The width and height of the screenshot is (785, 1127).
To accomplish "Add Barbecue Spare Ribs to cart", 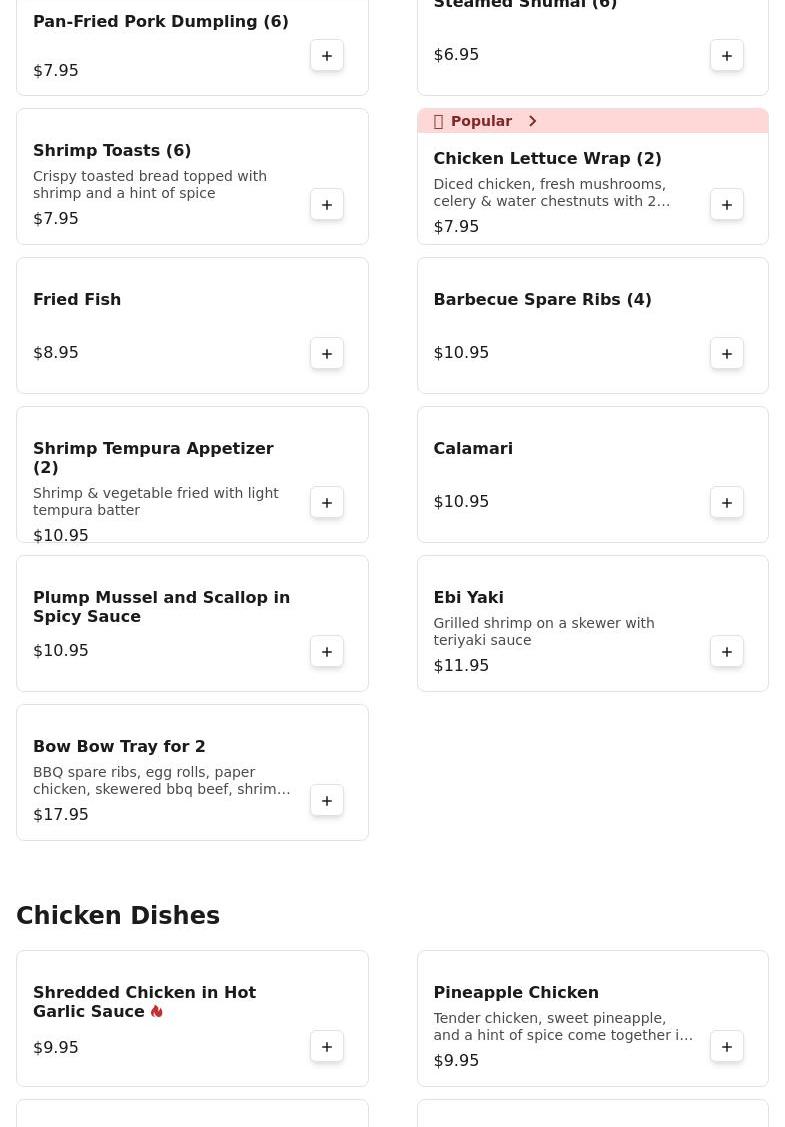I will coord(727,354).
